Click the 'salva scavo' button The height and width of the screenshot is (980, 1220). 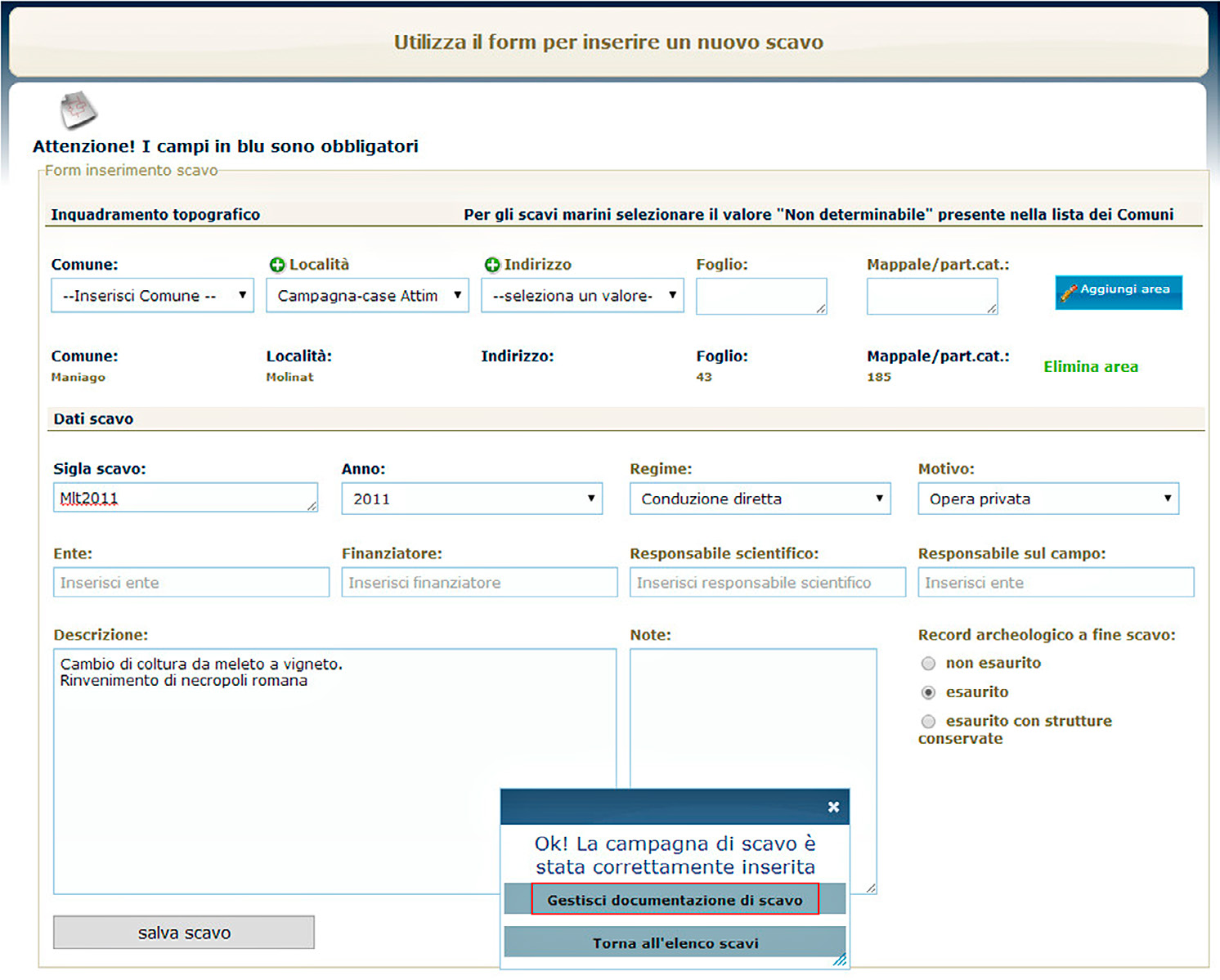[184, 933]
